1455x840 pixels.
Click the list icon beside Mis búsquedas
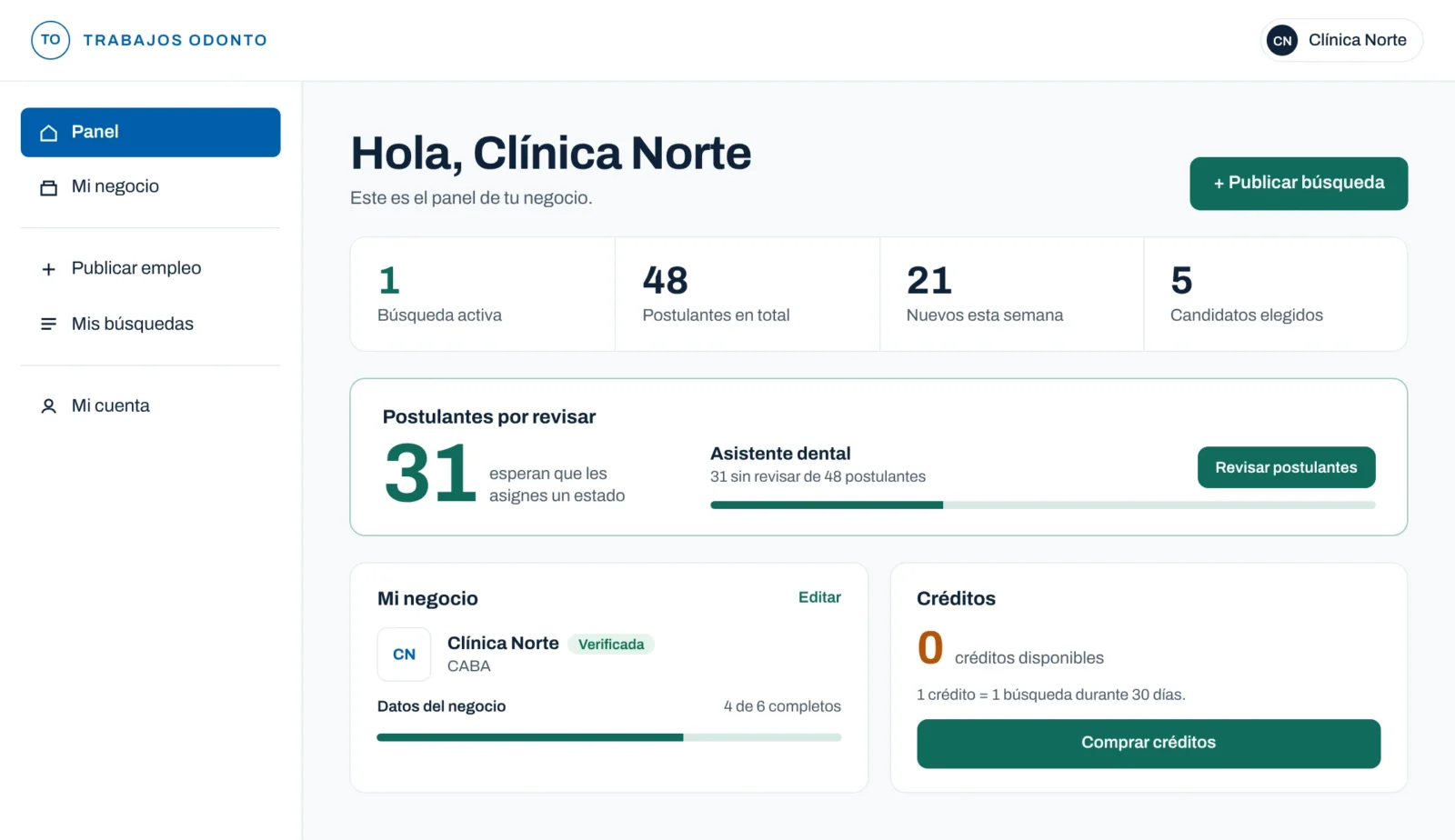coord(49,324)
